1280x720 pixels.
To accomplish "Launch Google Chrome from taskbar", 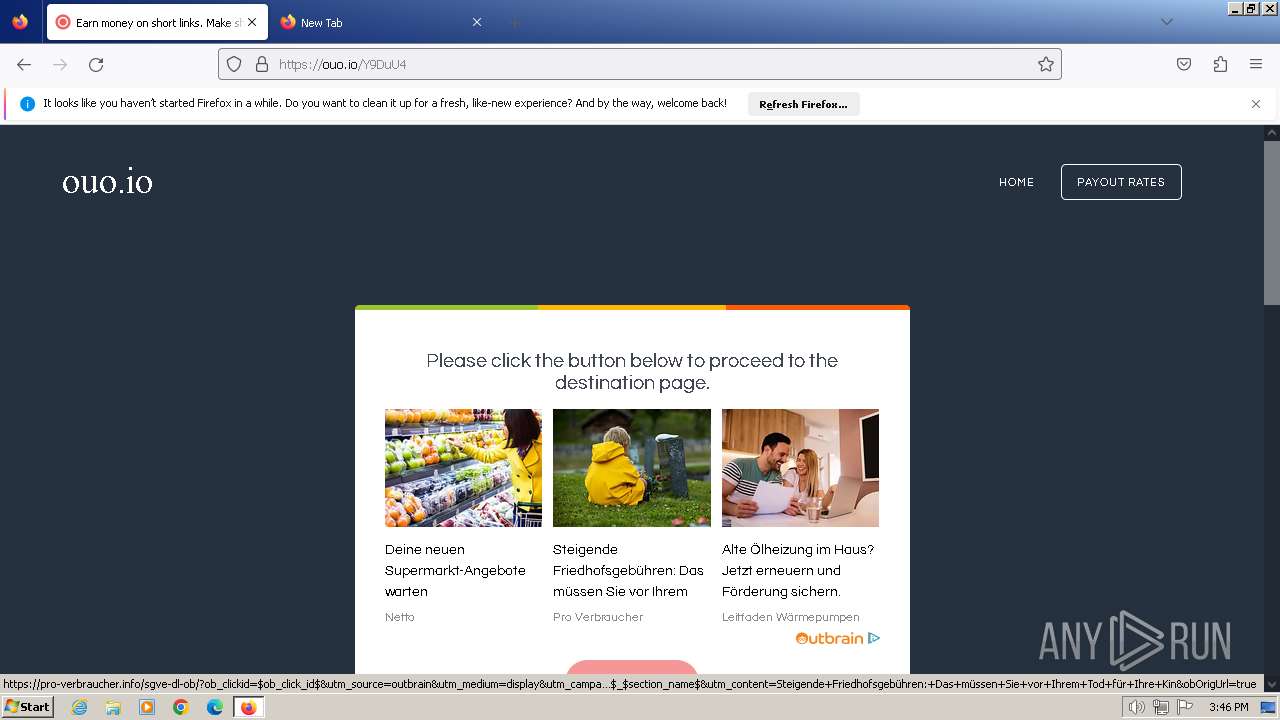I will pyautogui.click(x=181, y=707).
